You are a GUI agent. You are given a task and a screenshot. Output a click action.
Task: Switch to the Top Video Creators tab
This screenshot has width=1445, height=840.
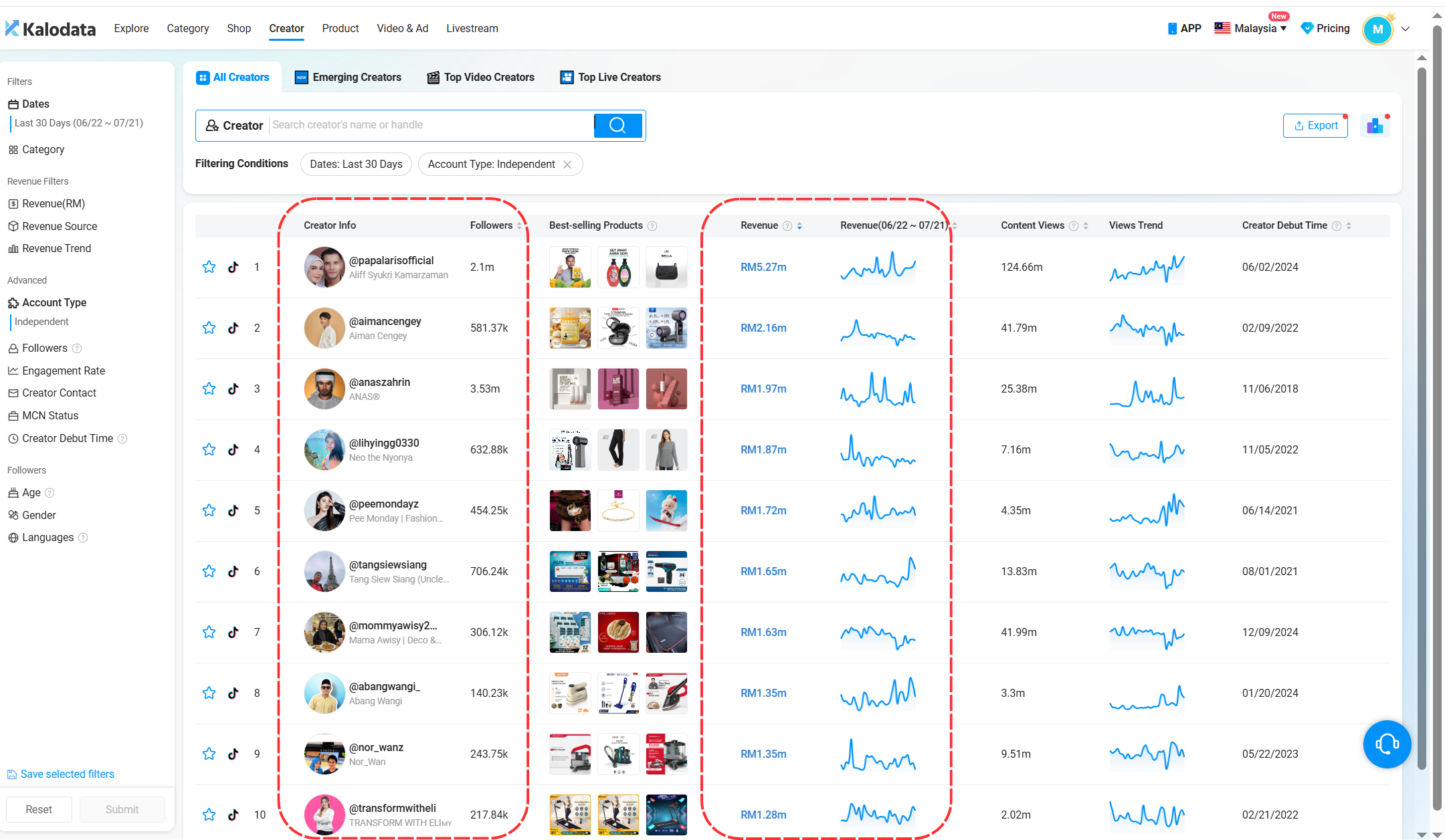tap(481, 78)
